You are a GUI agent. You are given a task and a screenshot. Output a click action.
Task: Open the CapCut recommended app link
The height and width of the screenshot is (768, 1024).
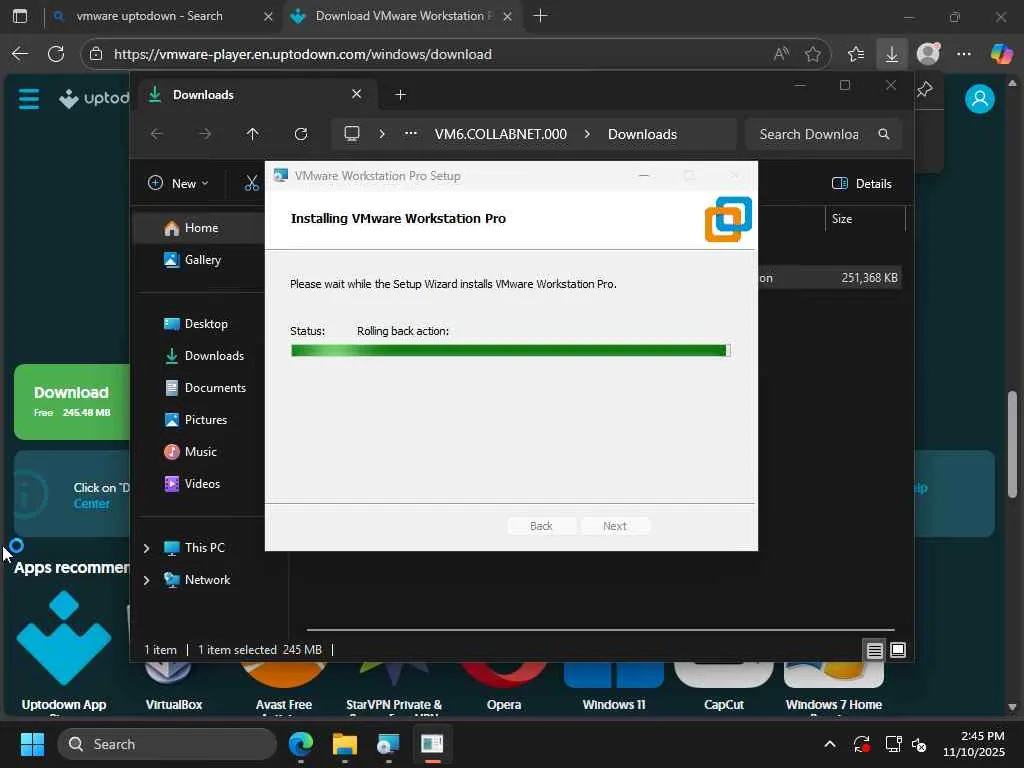tap(724, 705)
